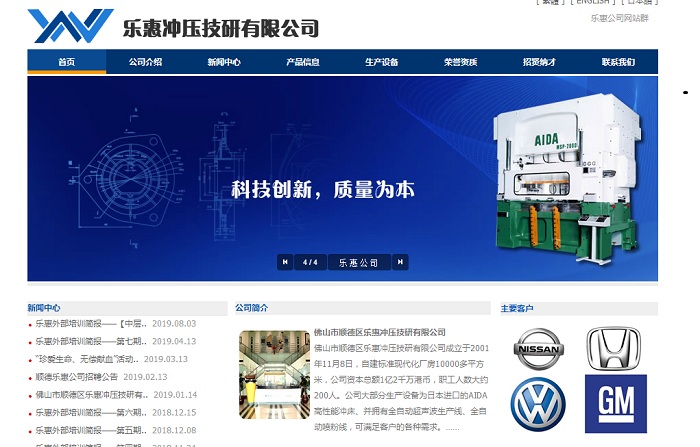Open the 公司介绍 menu item
The image size is (700, 447).
tap(145, 62)
